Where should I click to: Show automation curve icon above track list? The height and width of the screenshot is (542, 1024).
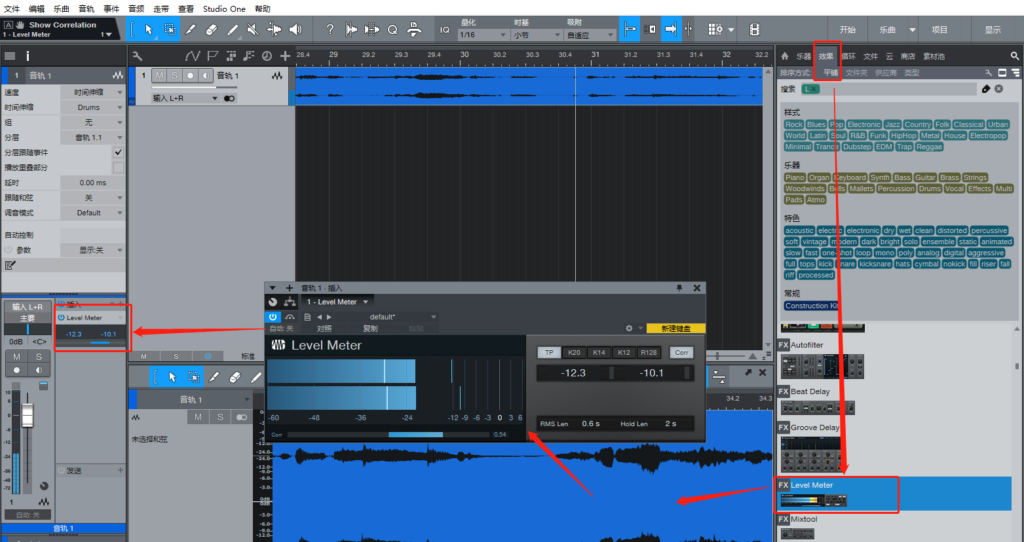(x=192, y=56)
